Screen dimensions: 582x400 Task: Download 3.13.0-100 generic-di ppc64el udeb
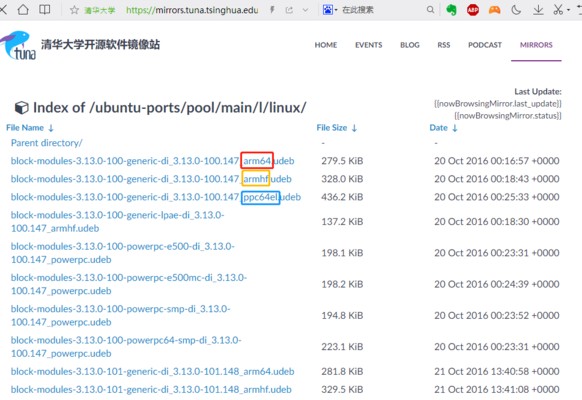[x=156, y=197]
